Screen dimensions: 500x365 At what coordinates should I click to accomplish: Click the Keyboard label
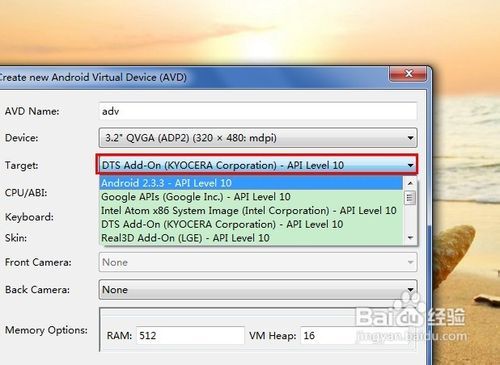[29, 217]
